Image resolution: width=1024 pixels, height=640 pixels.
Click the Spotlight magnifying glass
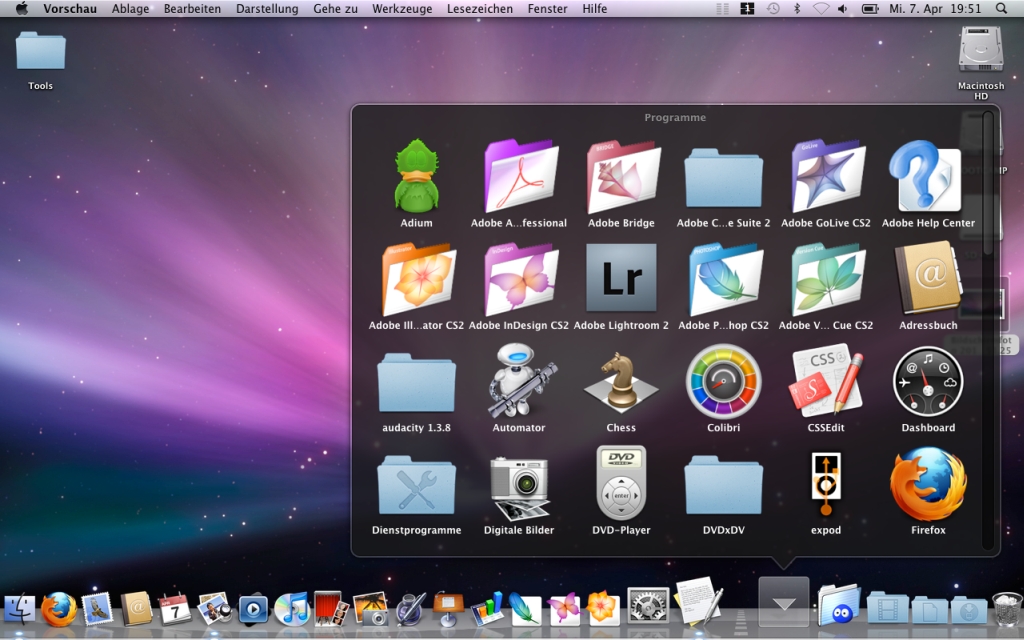pos(1001,8)
